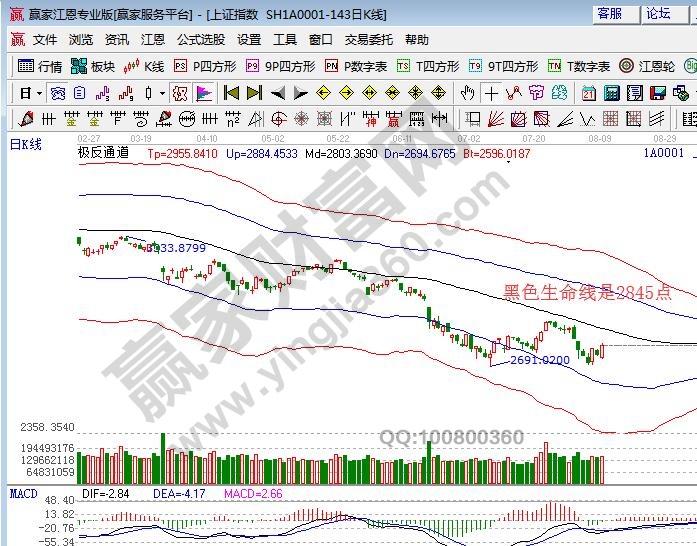
Task: Open the 交易委托 menu
Action: (x=370, y=40)
